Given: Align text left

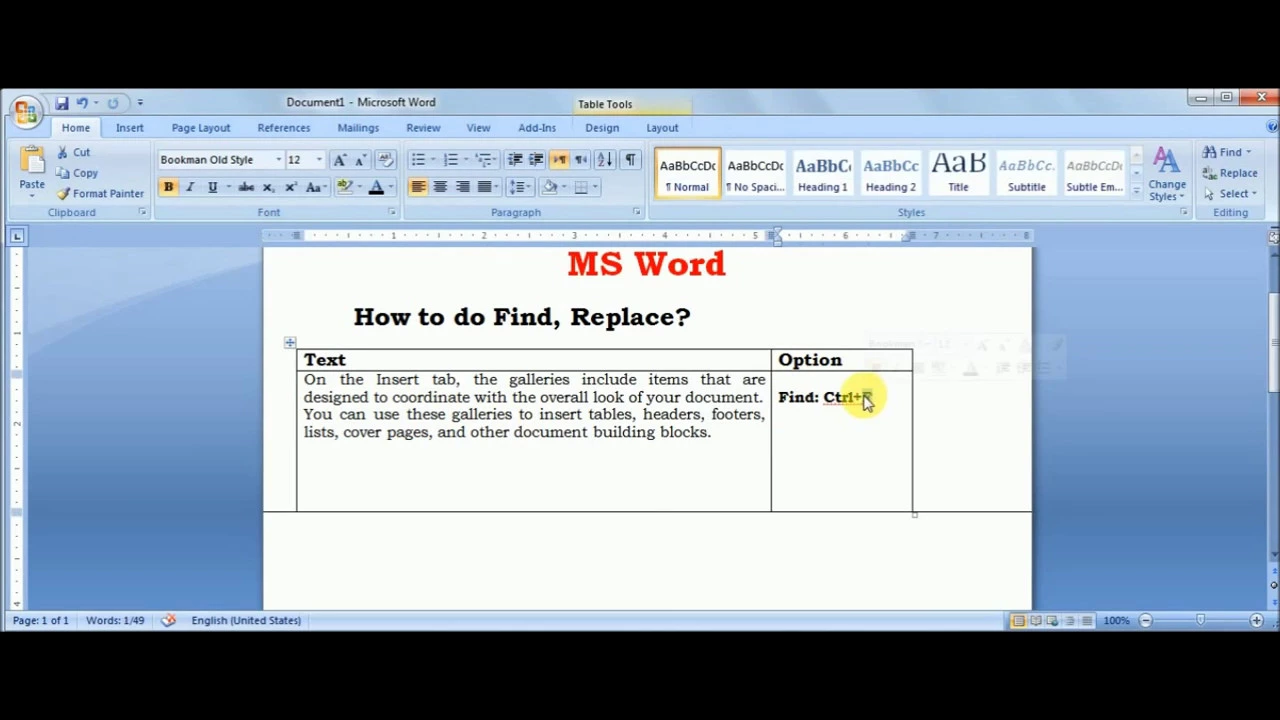Looking at the screenshot, I should tap(418, 187).
